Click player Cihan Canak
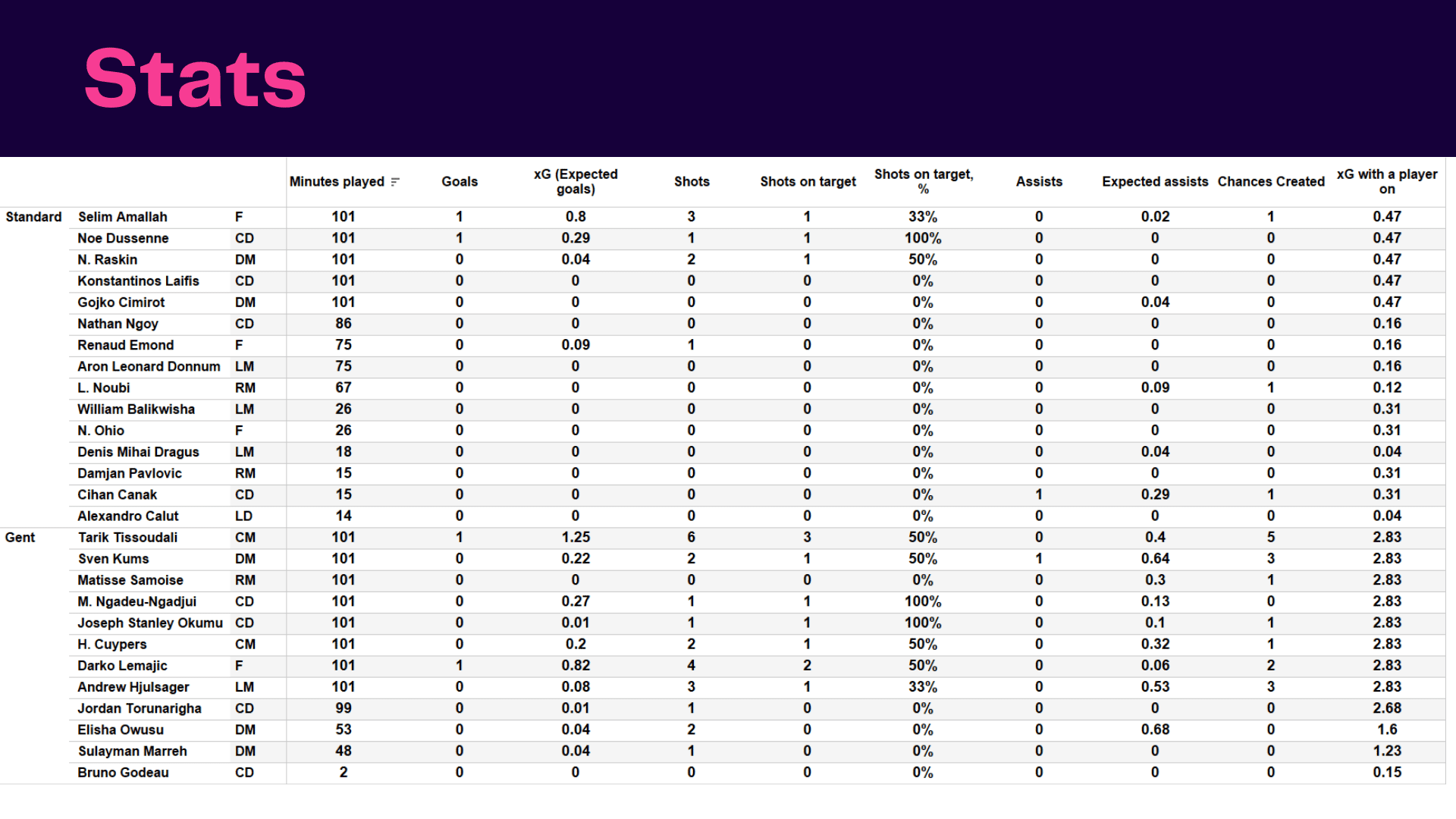The width and height of the screenshot is (1456, 819). pyautogui.click(x=117, y=494)
